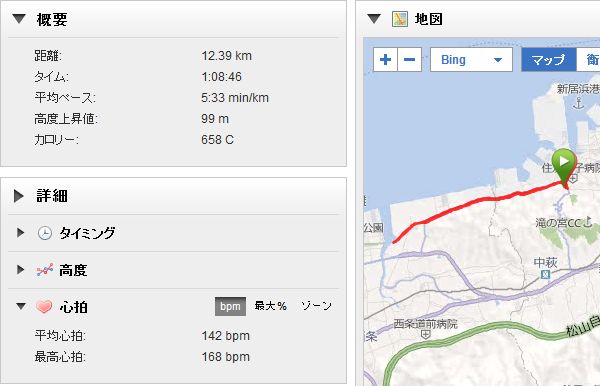The image size is (600, 386).
Task: Expand the タイミング section
Action: (21, 233)
